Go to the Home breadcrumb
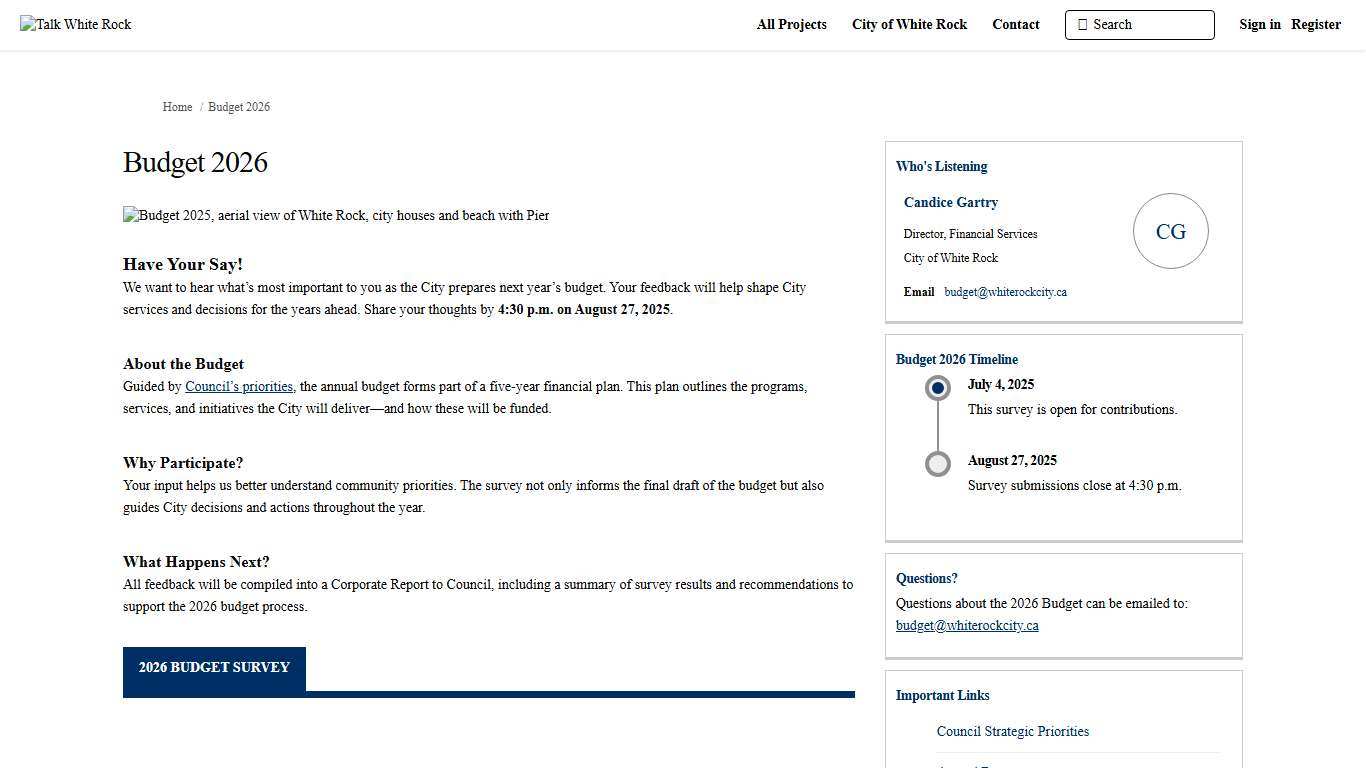 (177, 107)
